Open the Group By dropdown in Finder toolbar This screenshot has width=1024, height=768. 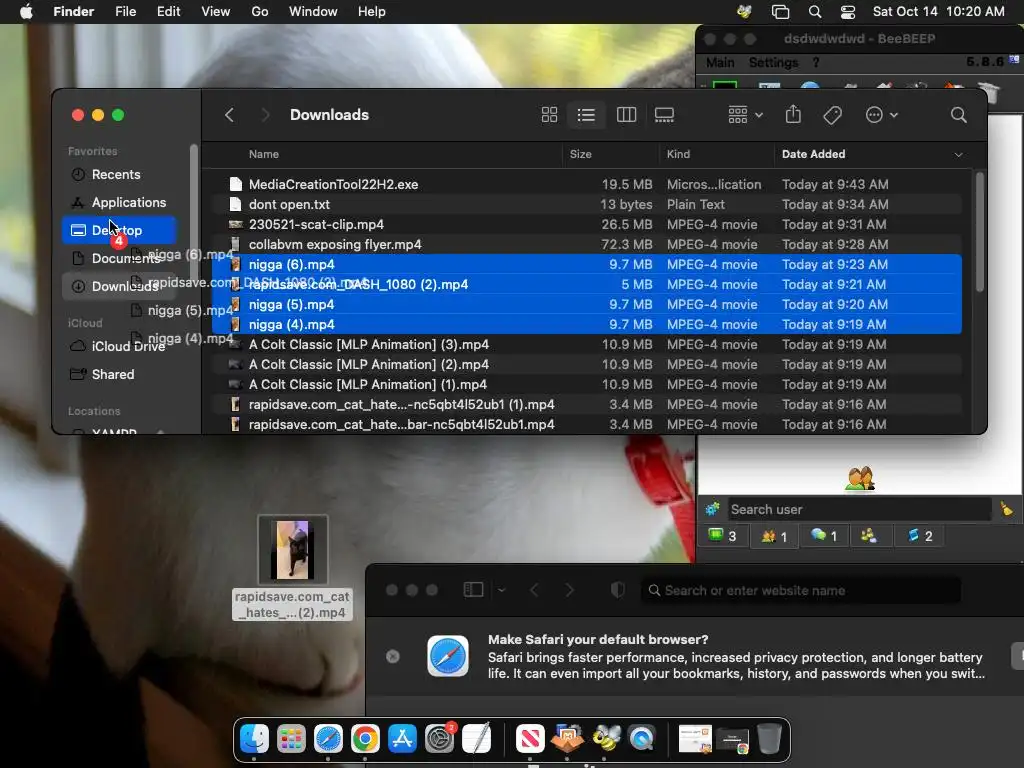pyautogui.click(x=745, y=115)
